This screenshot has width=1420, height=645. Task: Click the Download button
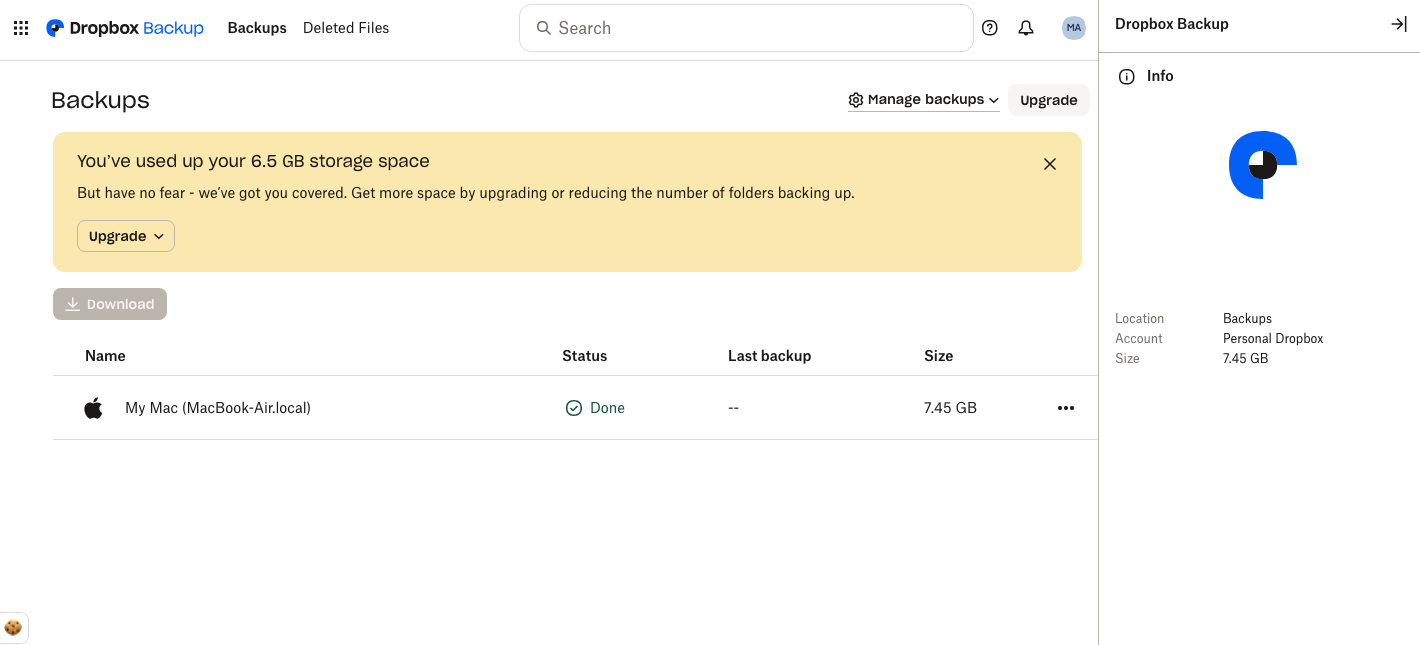(x=110, y=304)
